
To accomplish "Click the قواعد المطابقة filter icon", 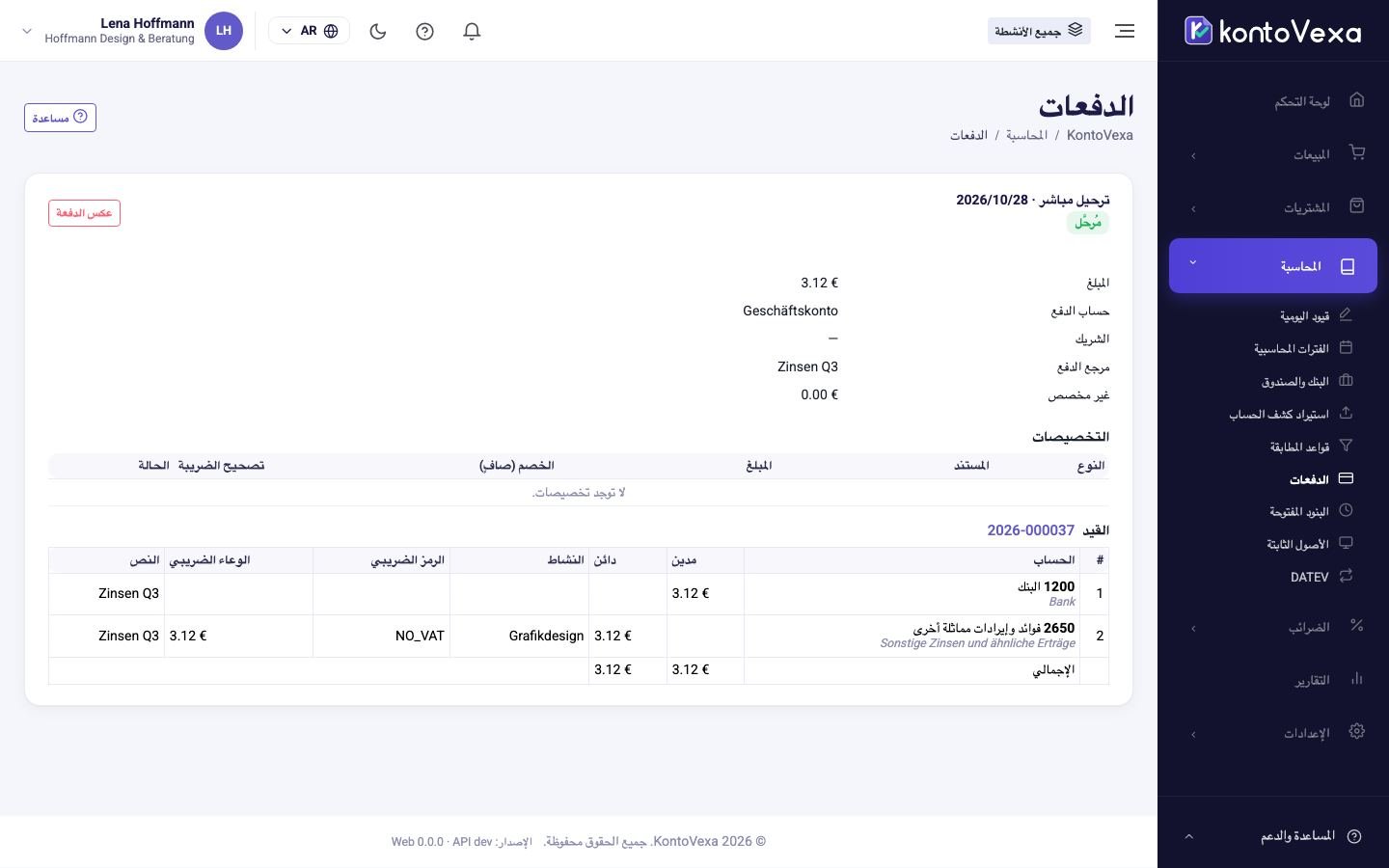I will click(x=1346, y=446).
